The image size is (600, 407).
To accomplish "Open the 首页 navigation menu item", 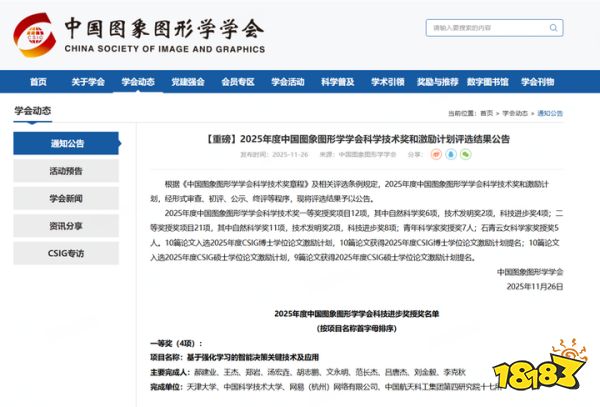I will [x=38, y=82].
